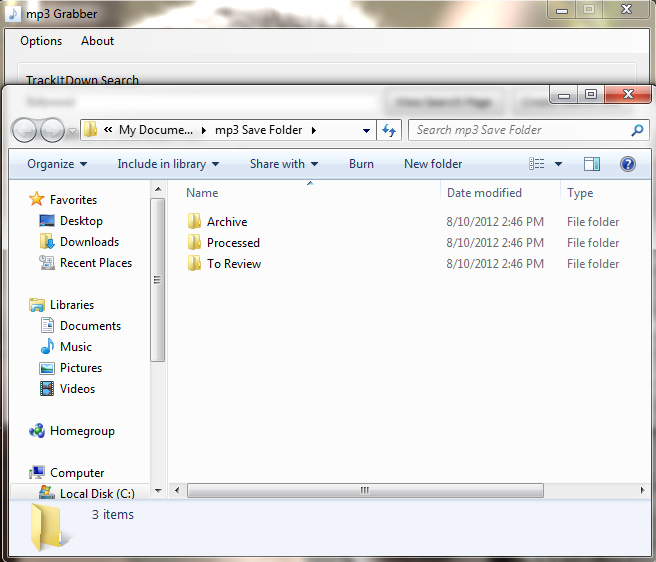Screen dimensions: 656x562
Task: Expand arrow after mp3 Save Folder breadcrumb
Action: tap(314, 131)
